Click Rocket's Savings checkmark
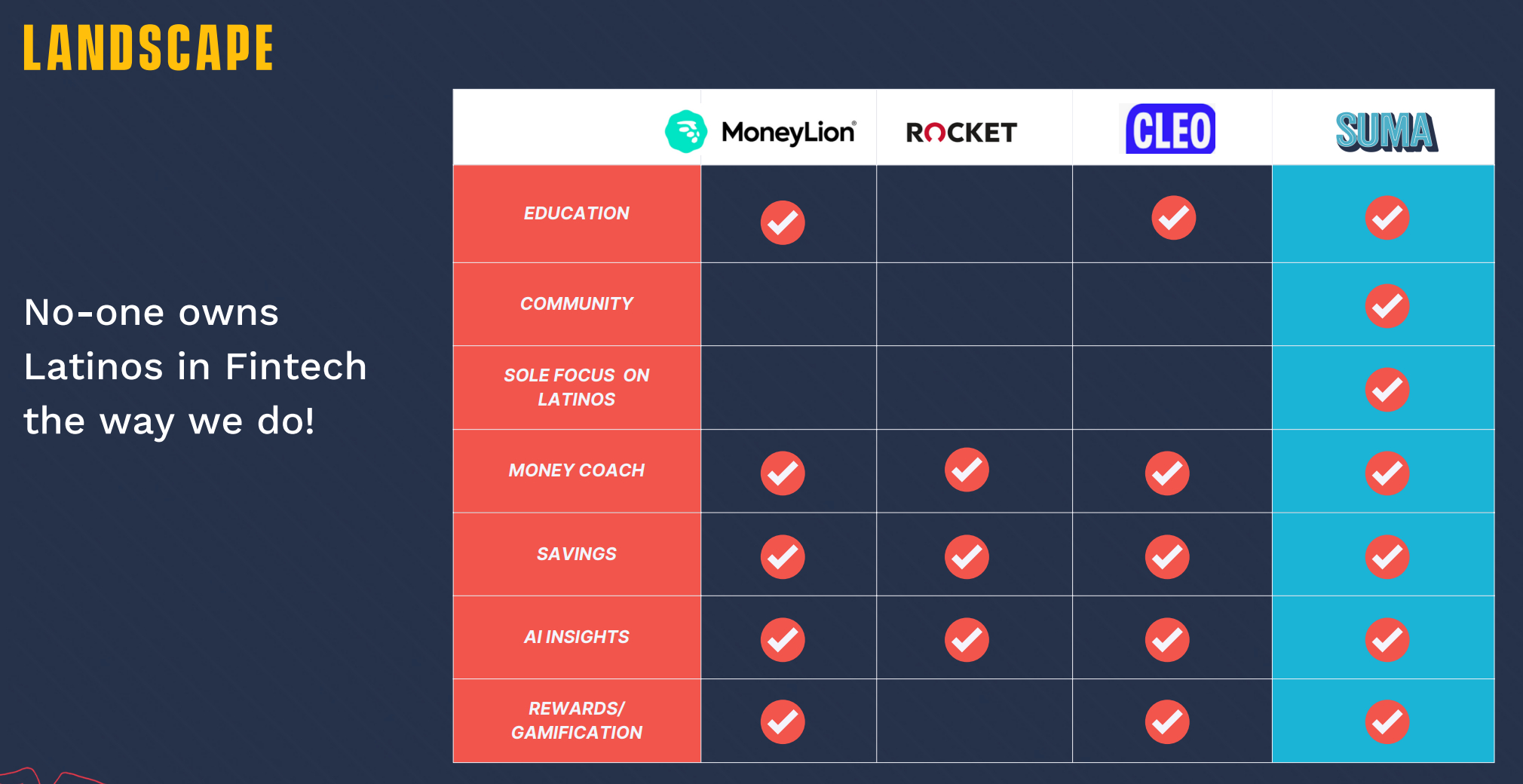 [967, 557]
